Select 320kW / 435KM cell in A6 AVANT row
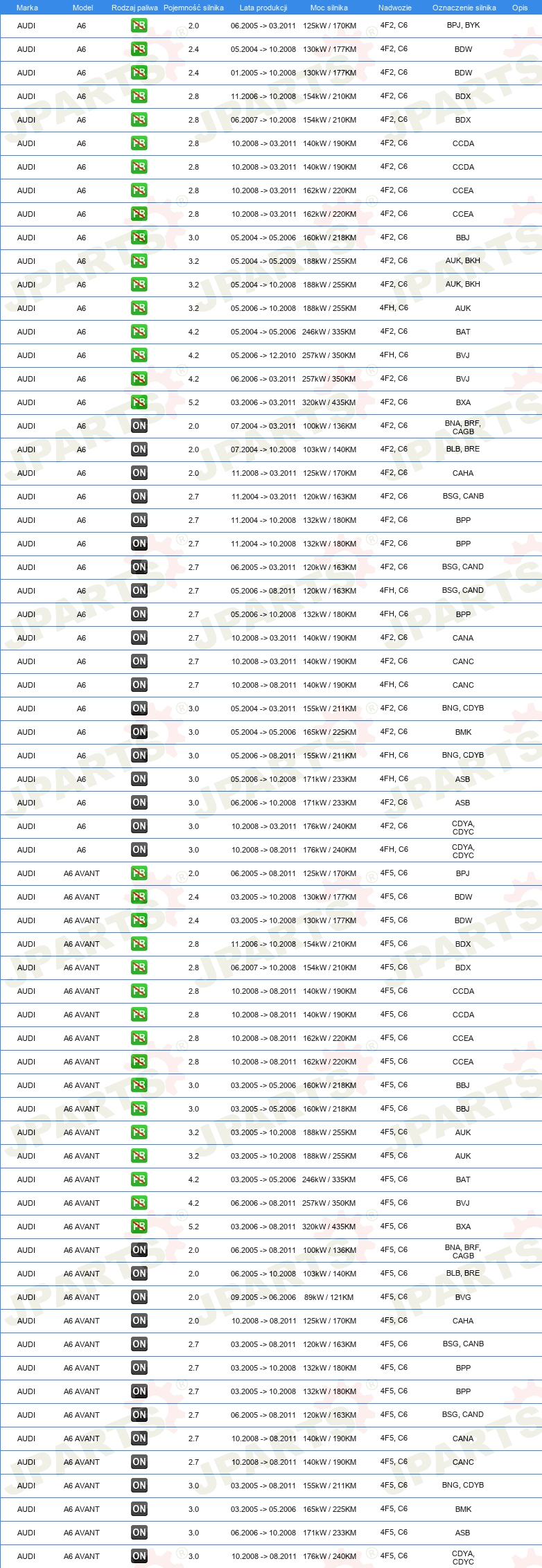The width and height of the screenshot is (542, 1568). [x=329, y=1227]
